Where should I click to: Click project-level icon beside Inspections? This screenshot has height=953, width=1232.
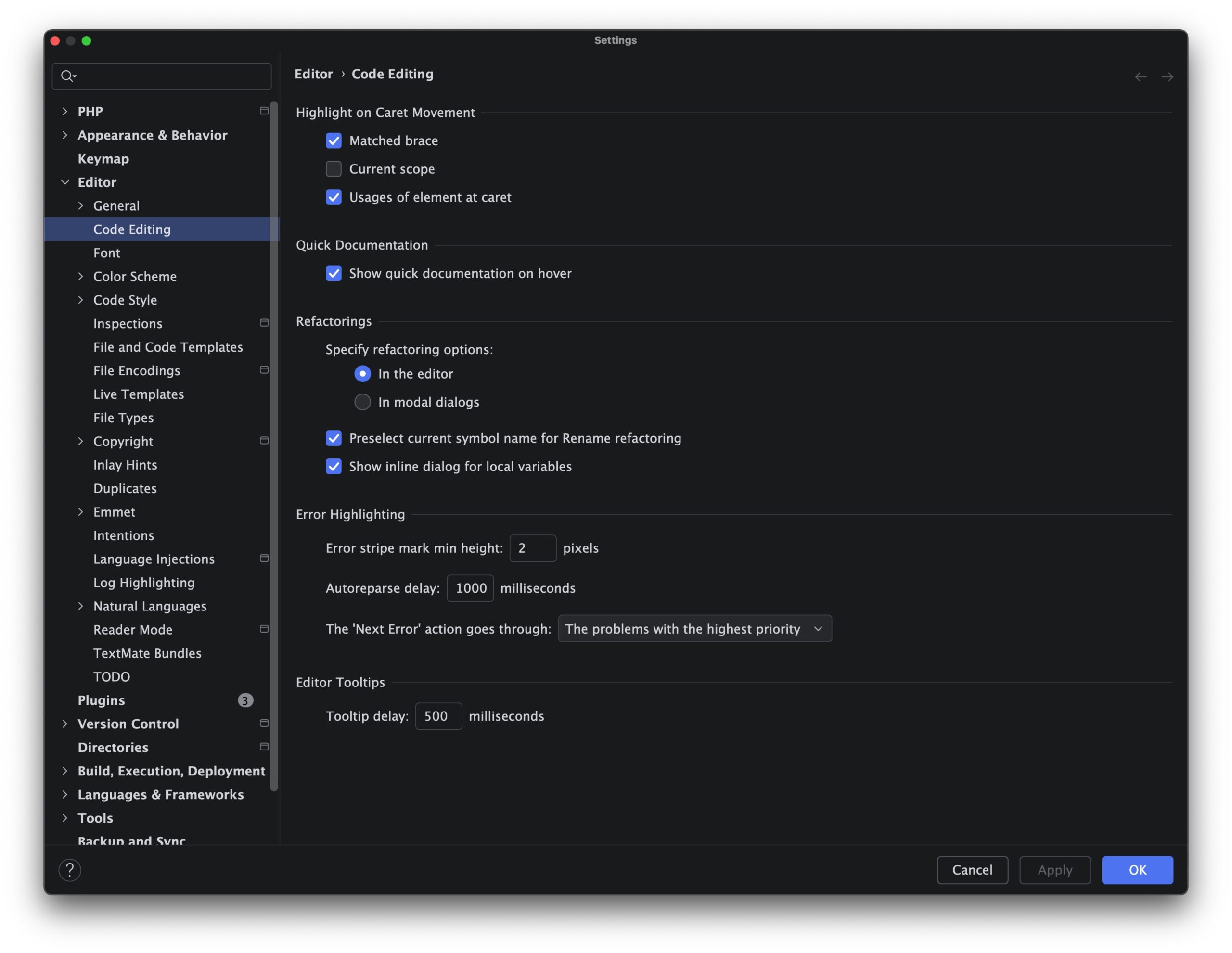tap(263, 323)
